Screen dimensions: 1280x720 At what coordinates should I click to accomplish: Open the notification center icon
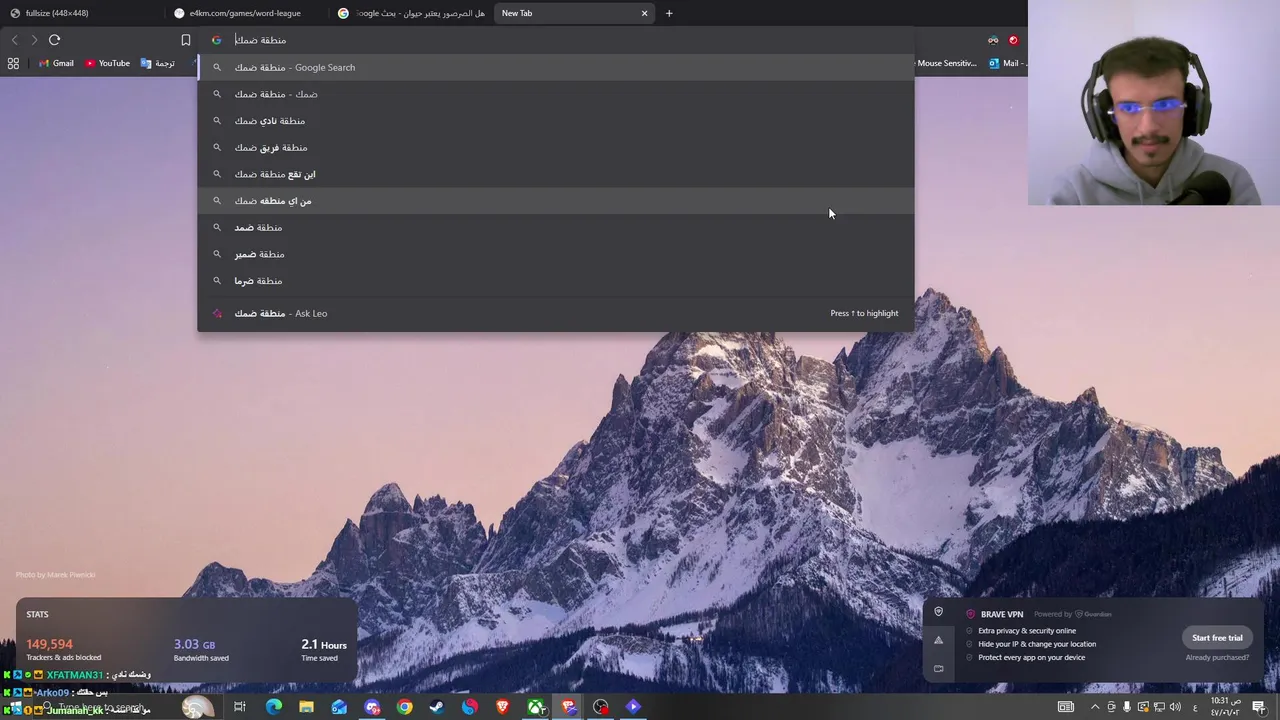click(x=1259, y=707)
